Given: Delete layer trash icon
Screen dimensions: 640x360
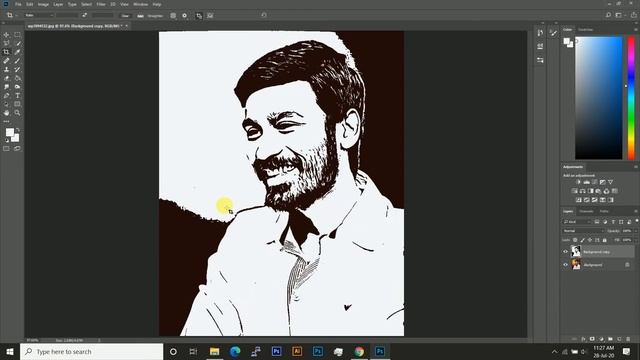Looking at the screenshot, I should 628,339.
